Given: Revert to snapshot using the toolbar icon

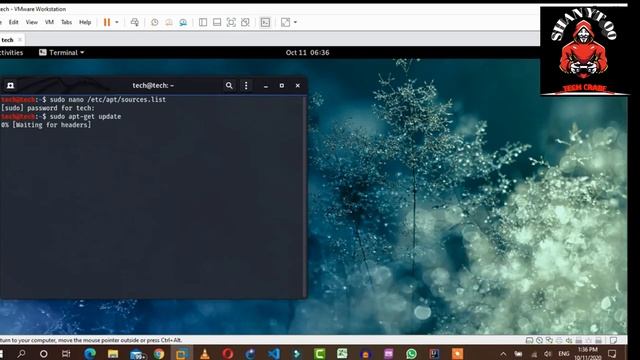Looking at the screenshot, I should [x=169, y=22].
